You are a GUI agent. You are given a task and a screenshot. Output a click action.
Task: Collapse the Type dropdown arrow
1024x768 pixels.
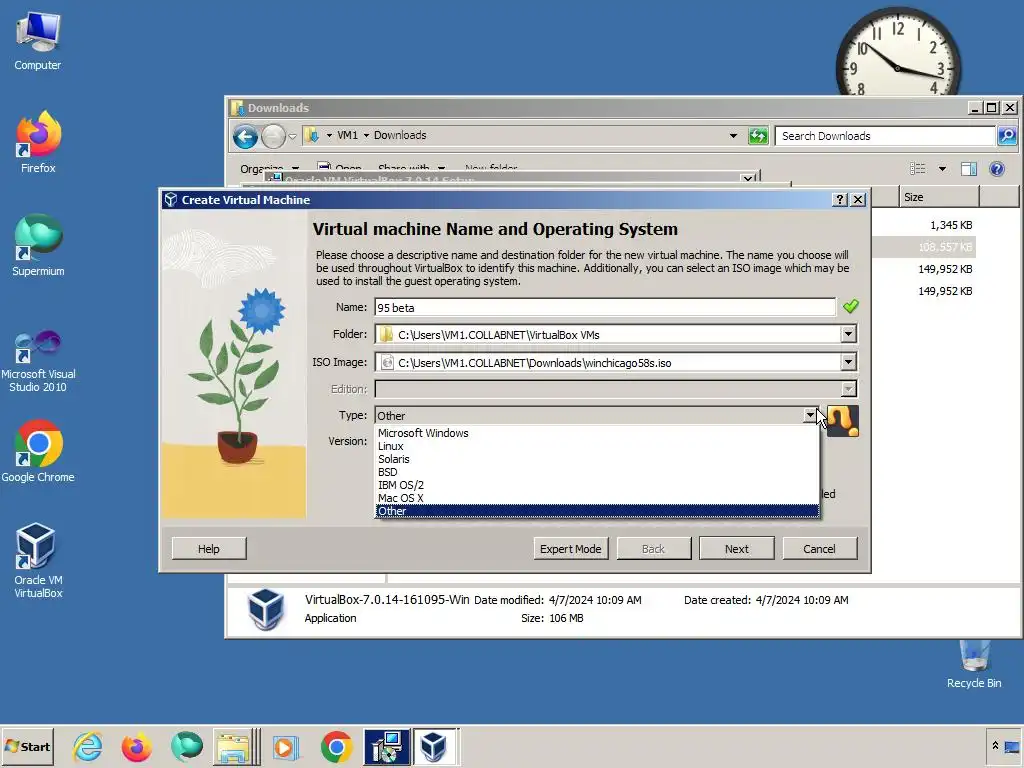[x=810, y=415]
